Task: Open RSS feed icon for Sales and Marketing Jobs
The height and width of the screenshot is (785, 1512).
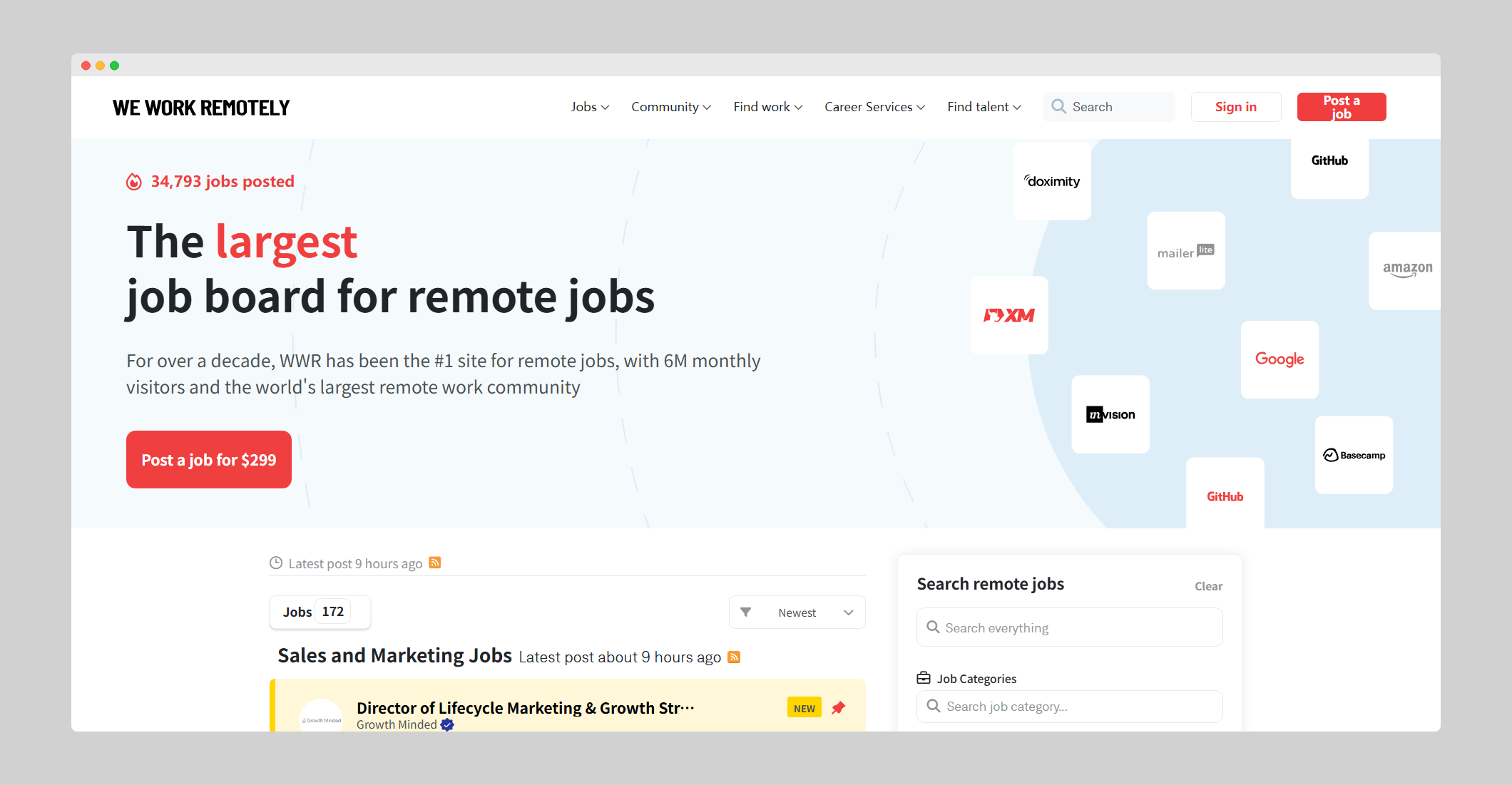Action: [x=734, y=657]
